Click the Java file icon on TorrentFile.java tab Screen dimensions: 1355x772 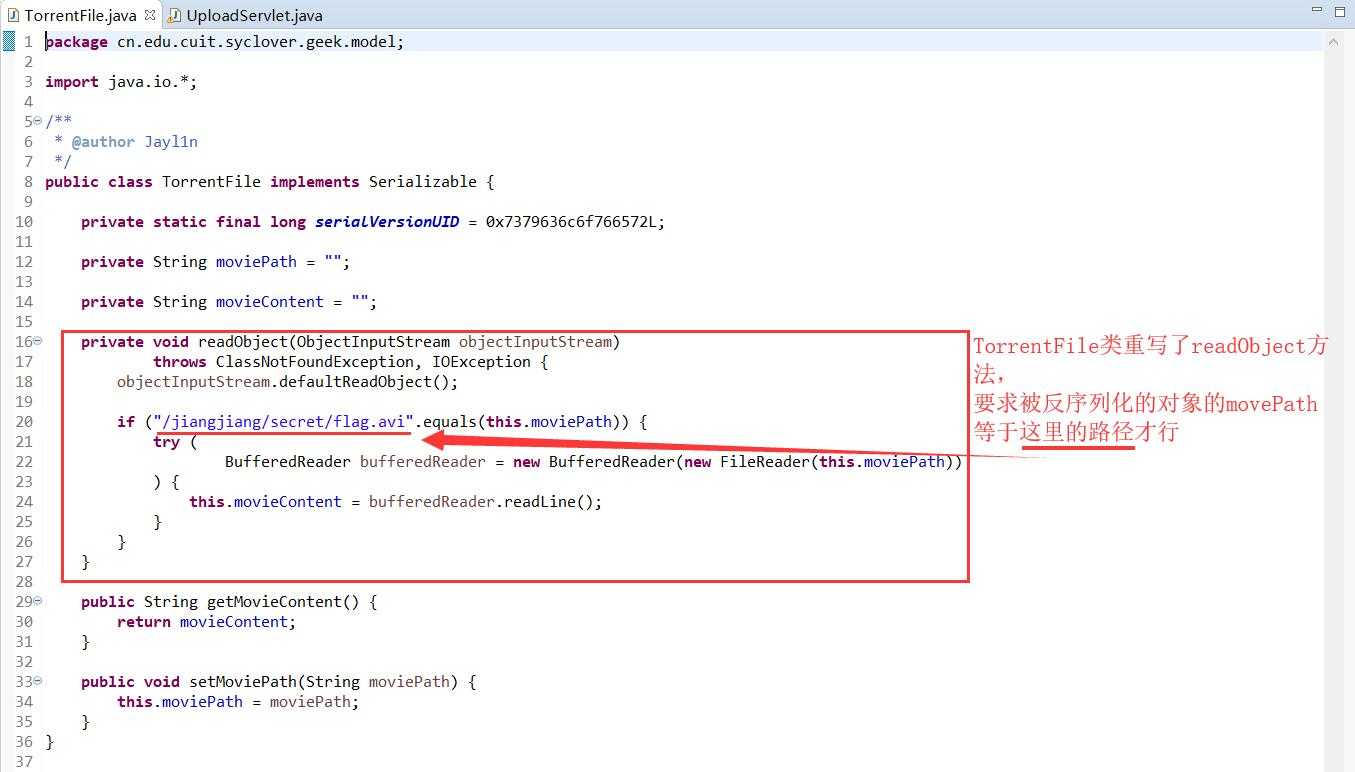point(14,15)
